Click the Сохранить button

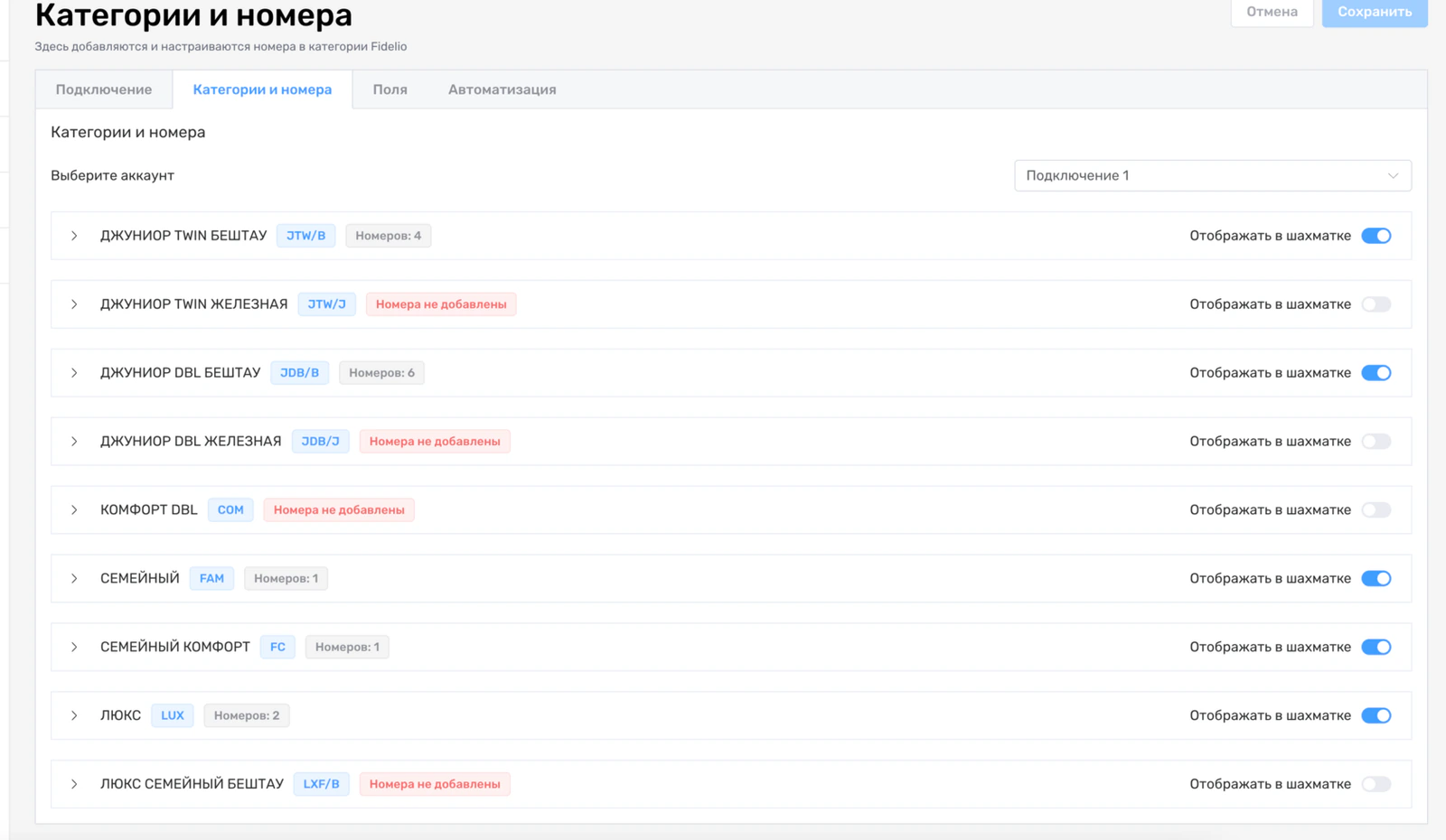point(1375,13)
